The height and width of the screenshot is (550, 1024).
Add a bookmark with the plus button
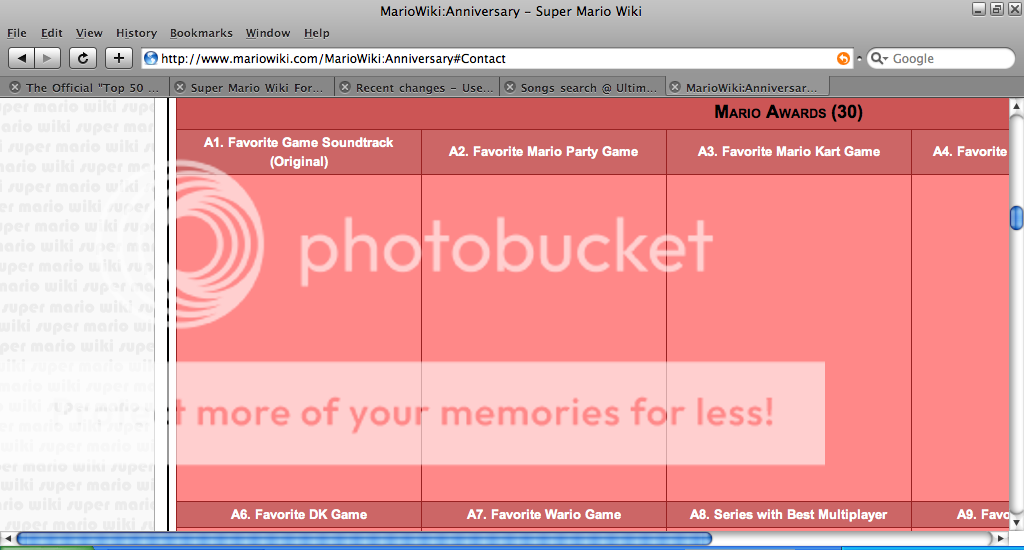[x=118, y=58]
